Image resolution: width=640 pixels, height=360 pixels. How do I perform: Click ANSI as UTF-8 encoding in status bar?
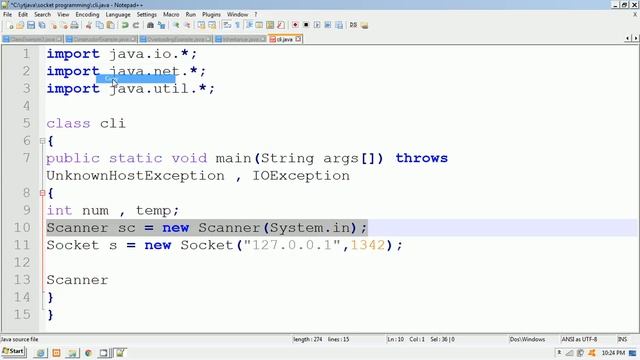[579, 339]
